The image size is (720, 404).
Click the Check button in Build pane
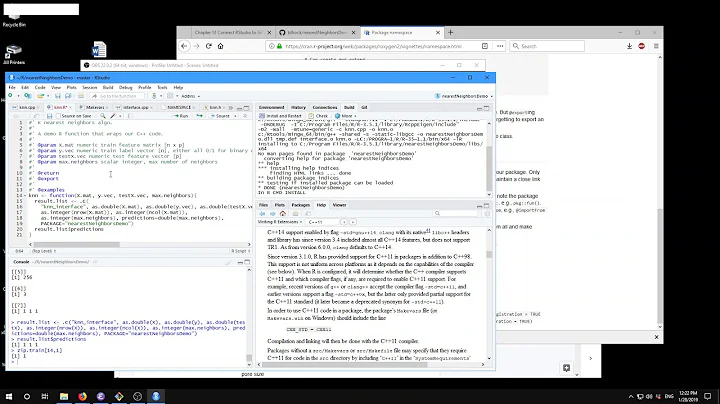[319, 116]
